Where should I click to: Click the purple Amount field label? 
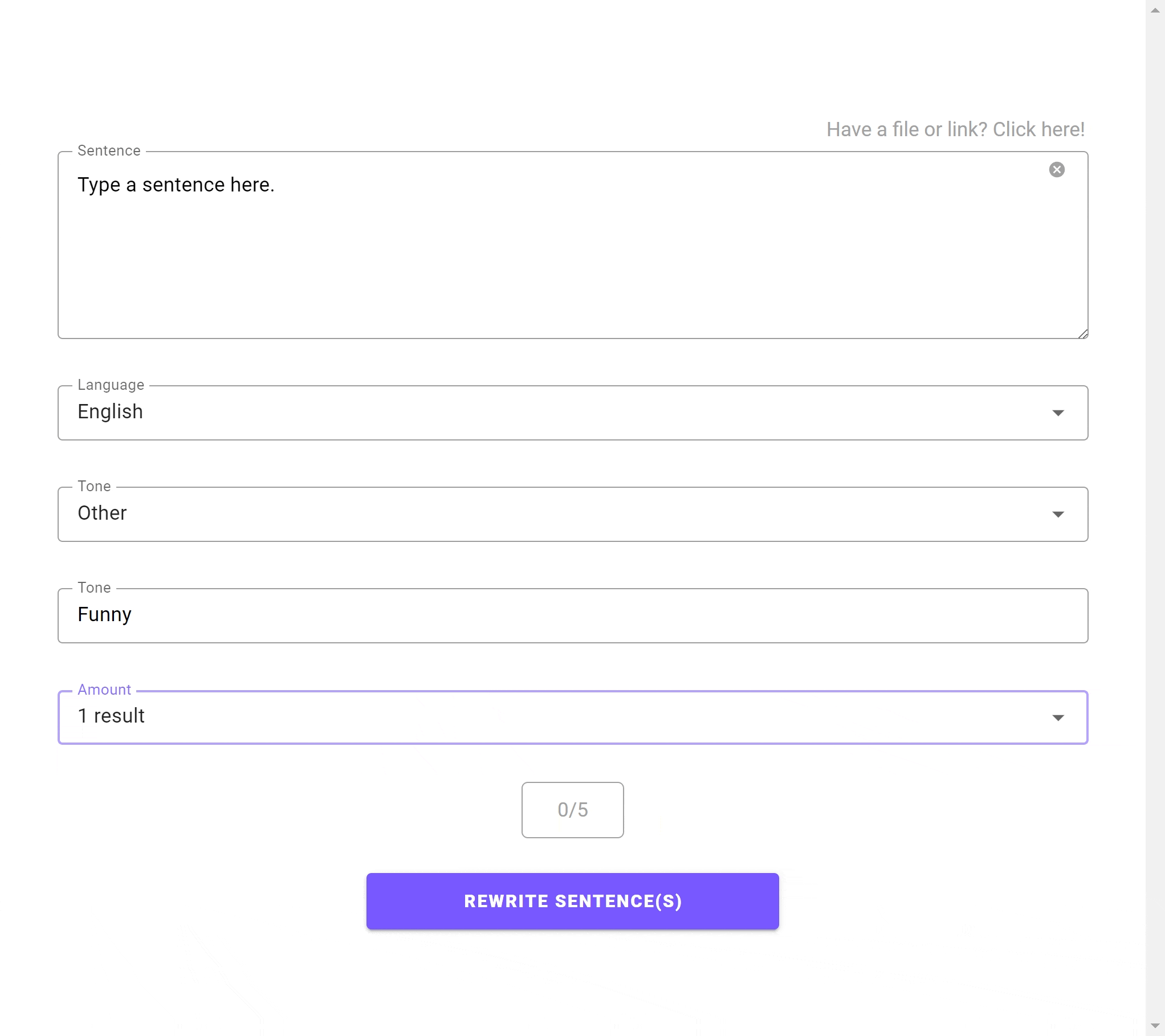(104, 690)
